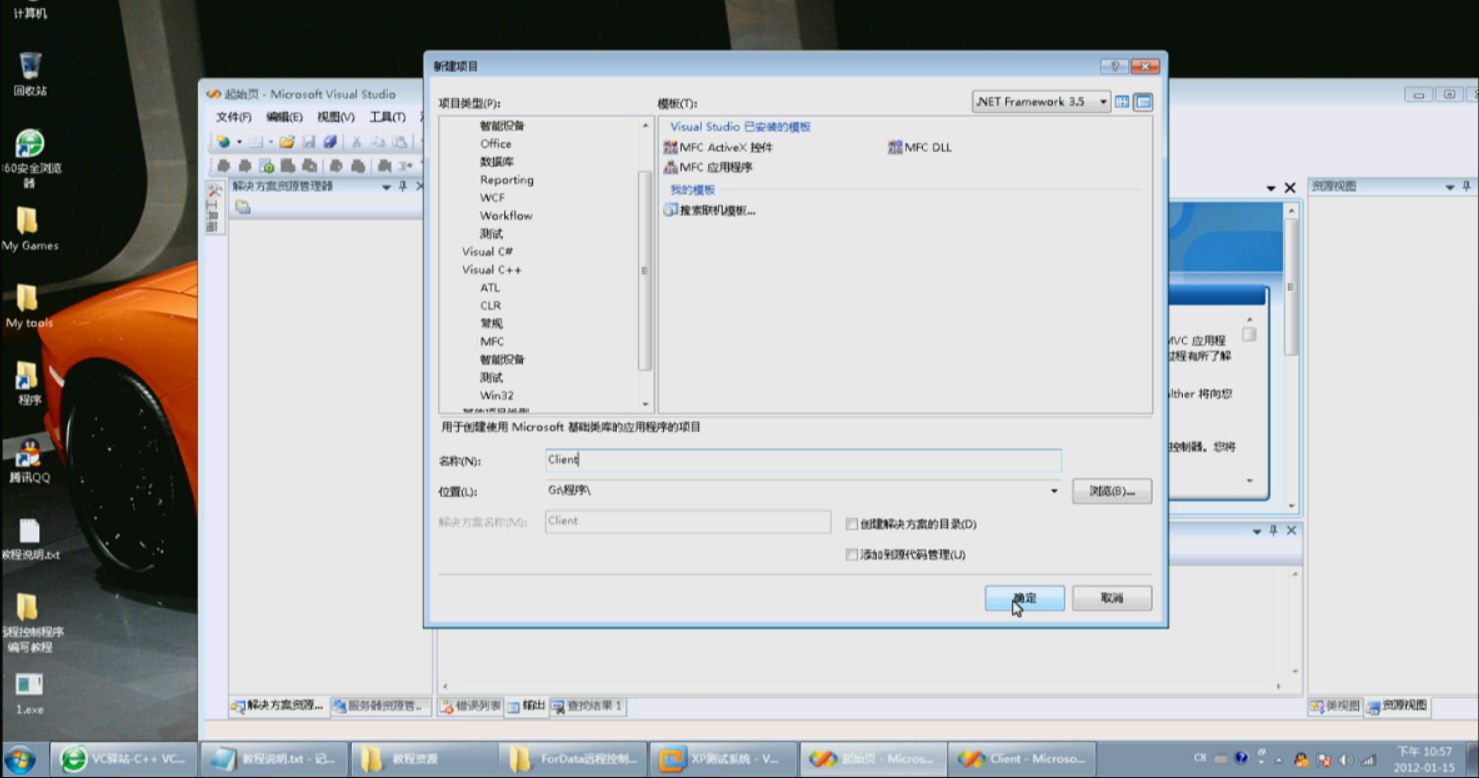Open the .NET Framework 3.5 dropdown

coord(1041,102)
